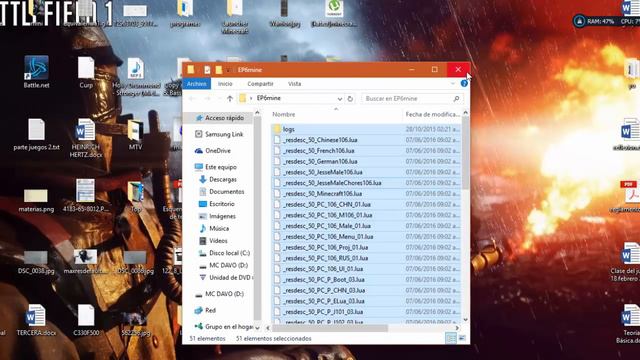Select C330F500 desktop file
This screenshot has width=640, height=360.
[86, 320]
